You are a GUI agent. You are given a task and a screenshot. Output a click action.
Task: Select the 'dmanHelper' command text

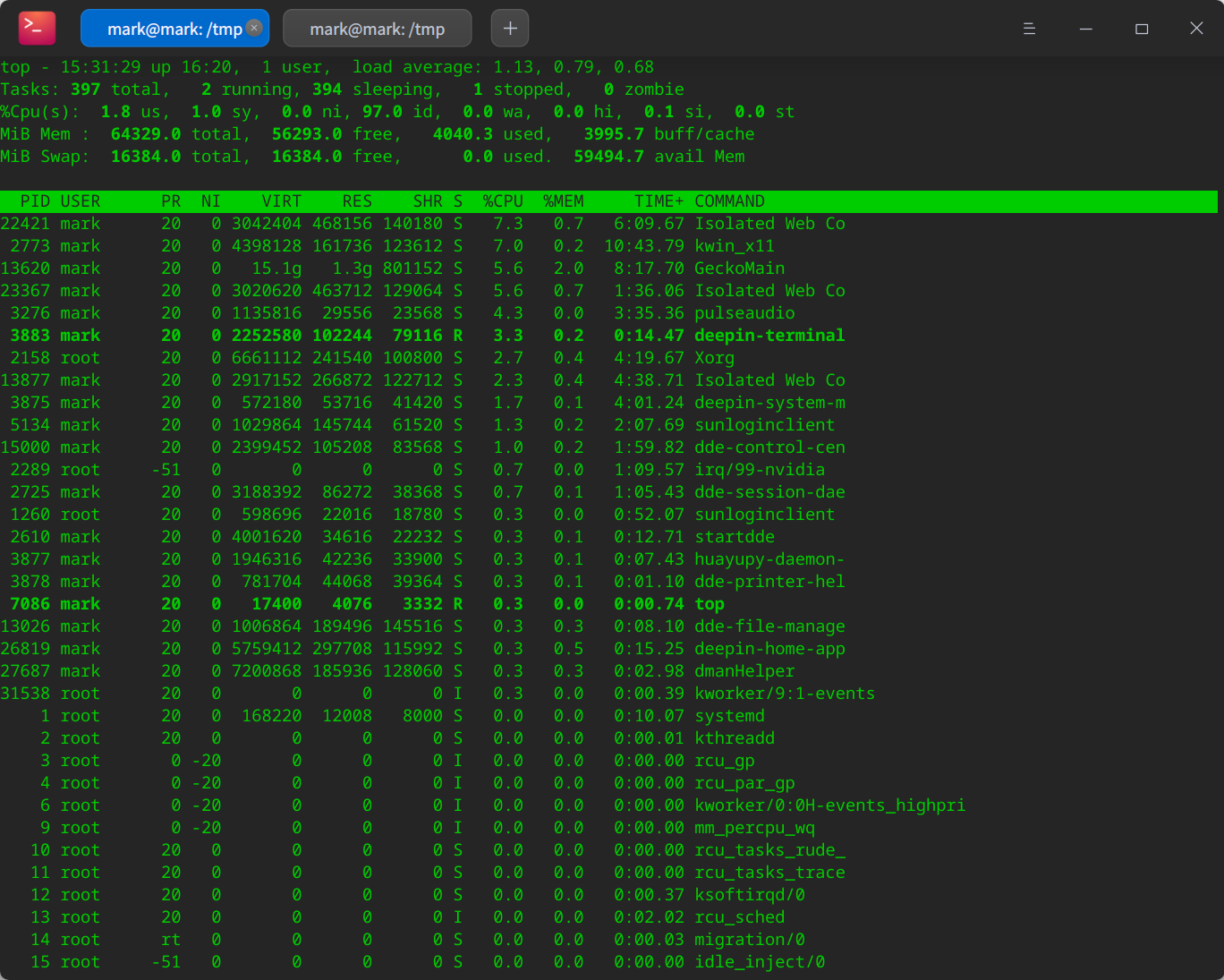tap(744, 671)
